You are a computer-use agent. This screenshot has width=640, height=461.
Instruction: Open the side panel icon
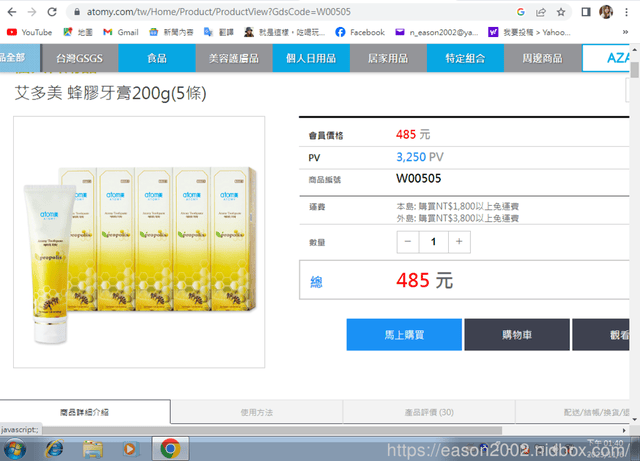(x=586, y=12)
